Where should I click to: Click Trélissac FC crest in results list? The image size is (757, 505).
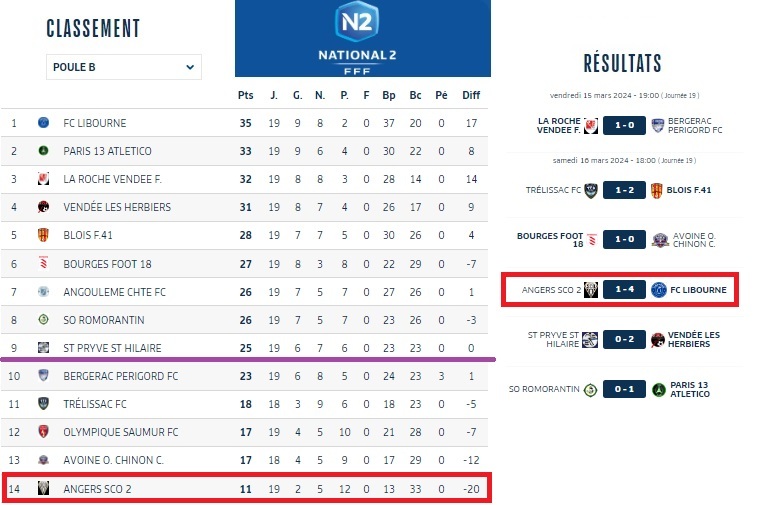point(592,190)
